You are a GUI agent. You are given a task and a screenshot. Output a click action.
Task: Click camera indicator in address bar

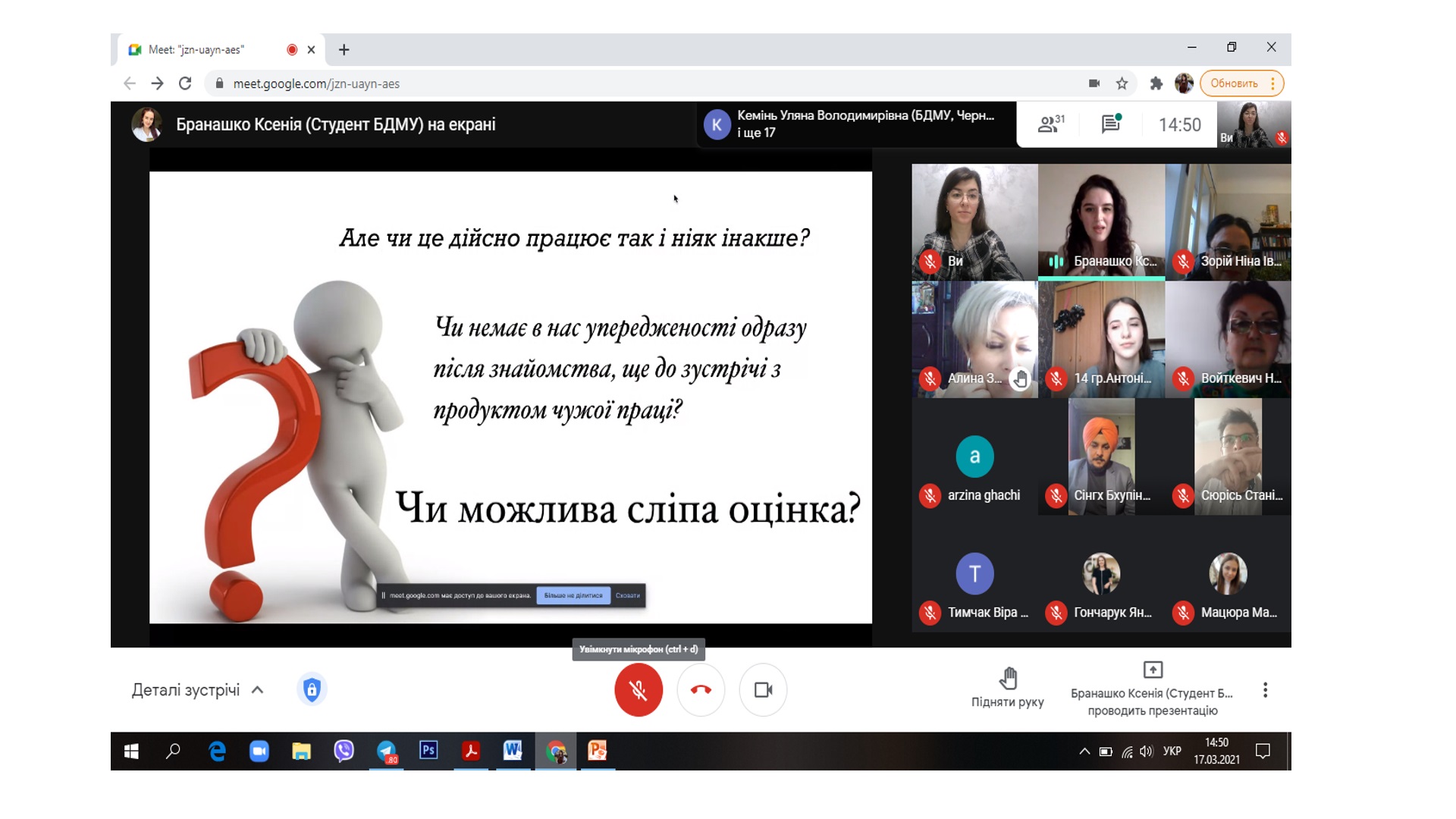[1094, 83]
